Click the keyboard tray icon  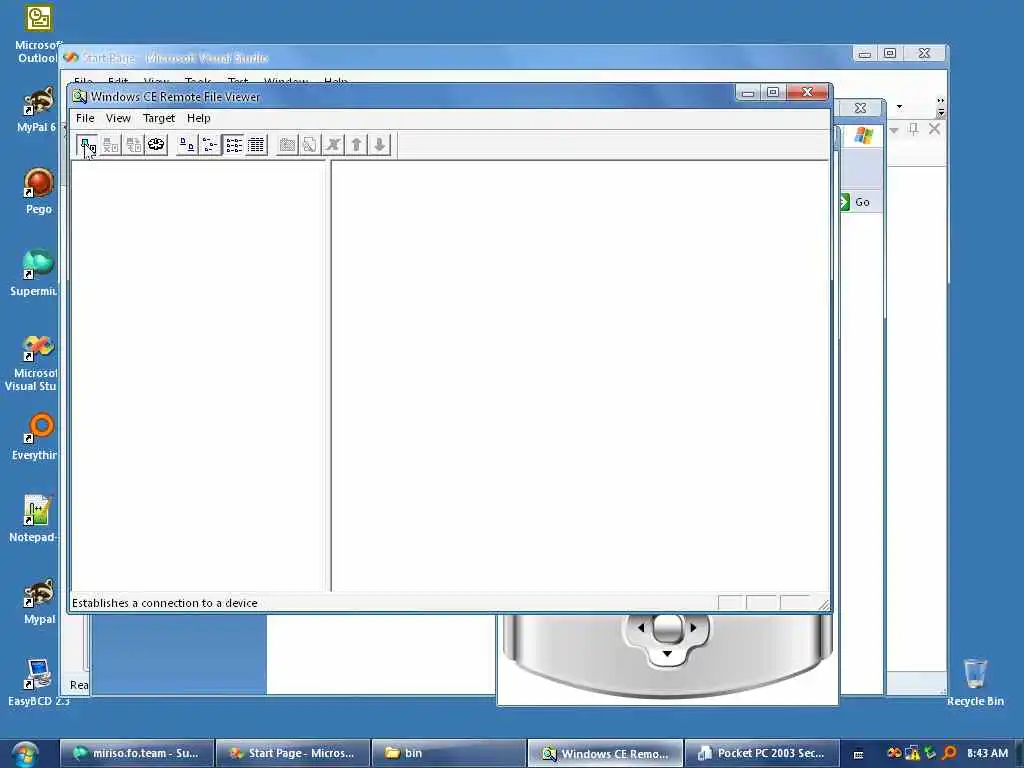click(859, 754)
